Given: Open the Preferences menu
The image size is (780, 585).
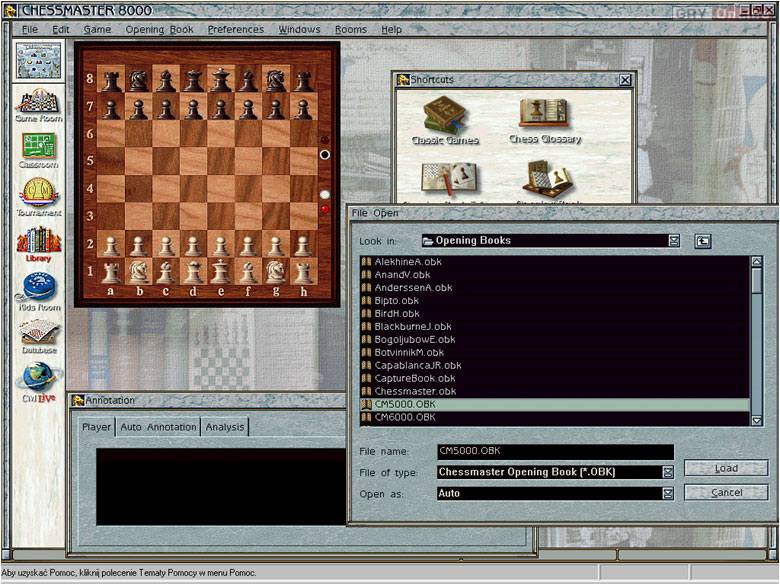Looking at the screenshot, I should (236, 29).
